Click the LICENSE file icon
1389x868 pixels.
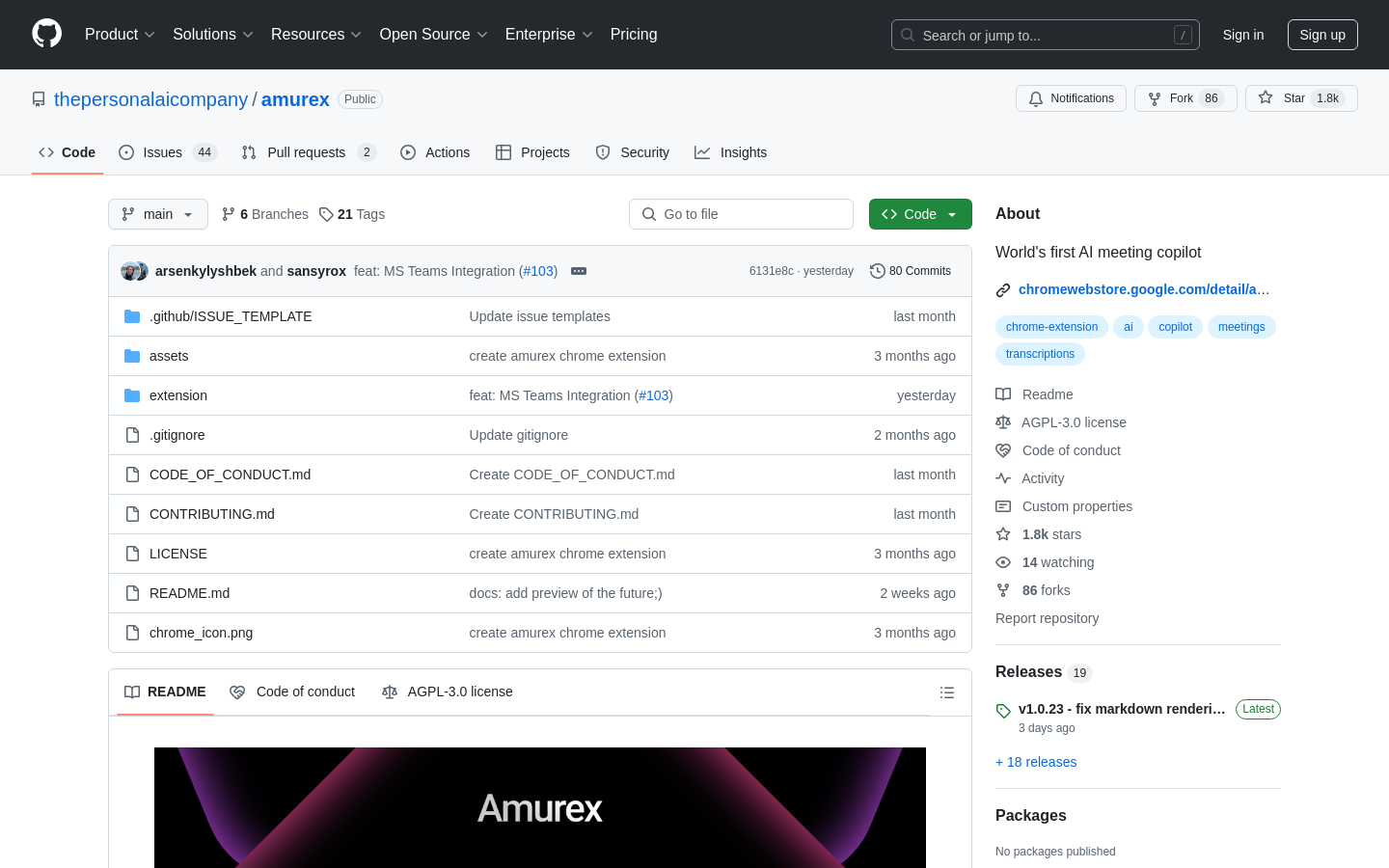point(132,554)
